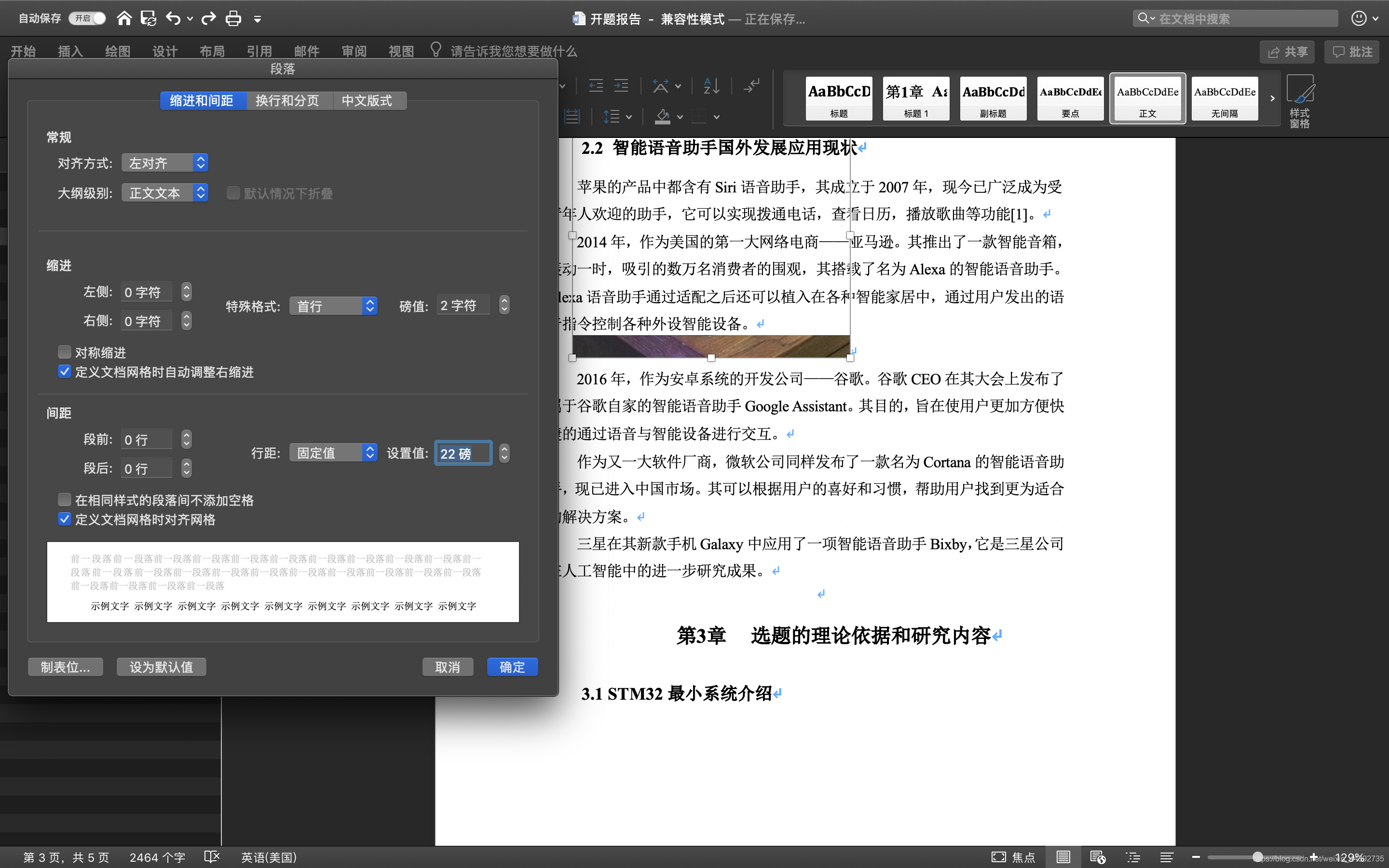Click the Home icon in title bar
The image size is (1389, 868).
point(124,18)
